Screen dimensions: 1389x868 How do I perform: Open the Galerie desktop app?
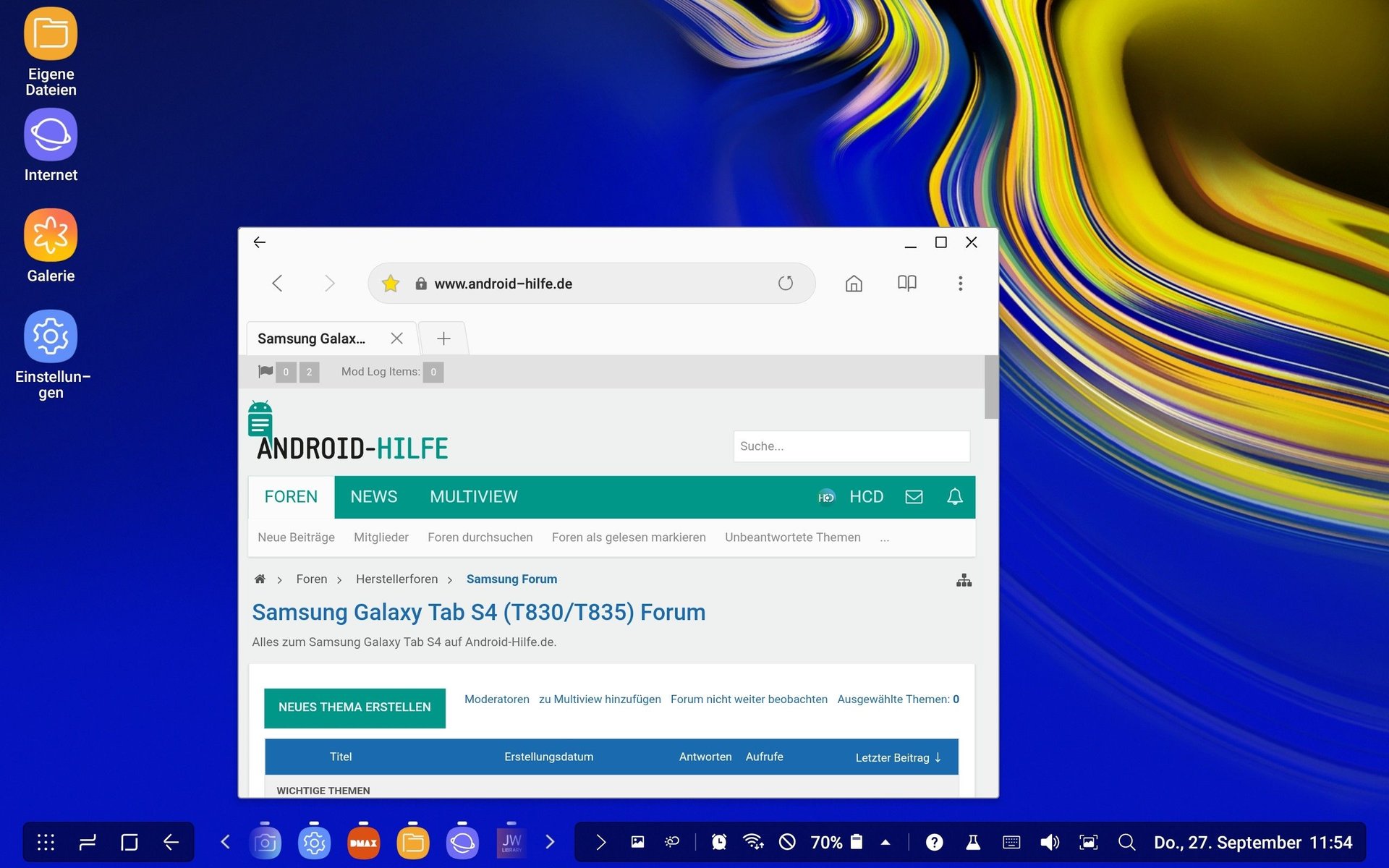point(51,246)
